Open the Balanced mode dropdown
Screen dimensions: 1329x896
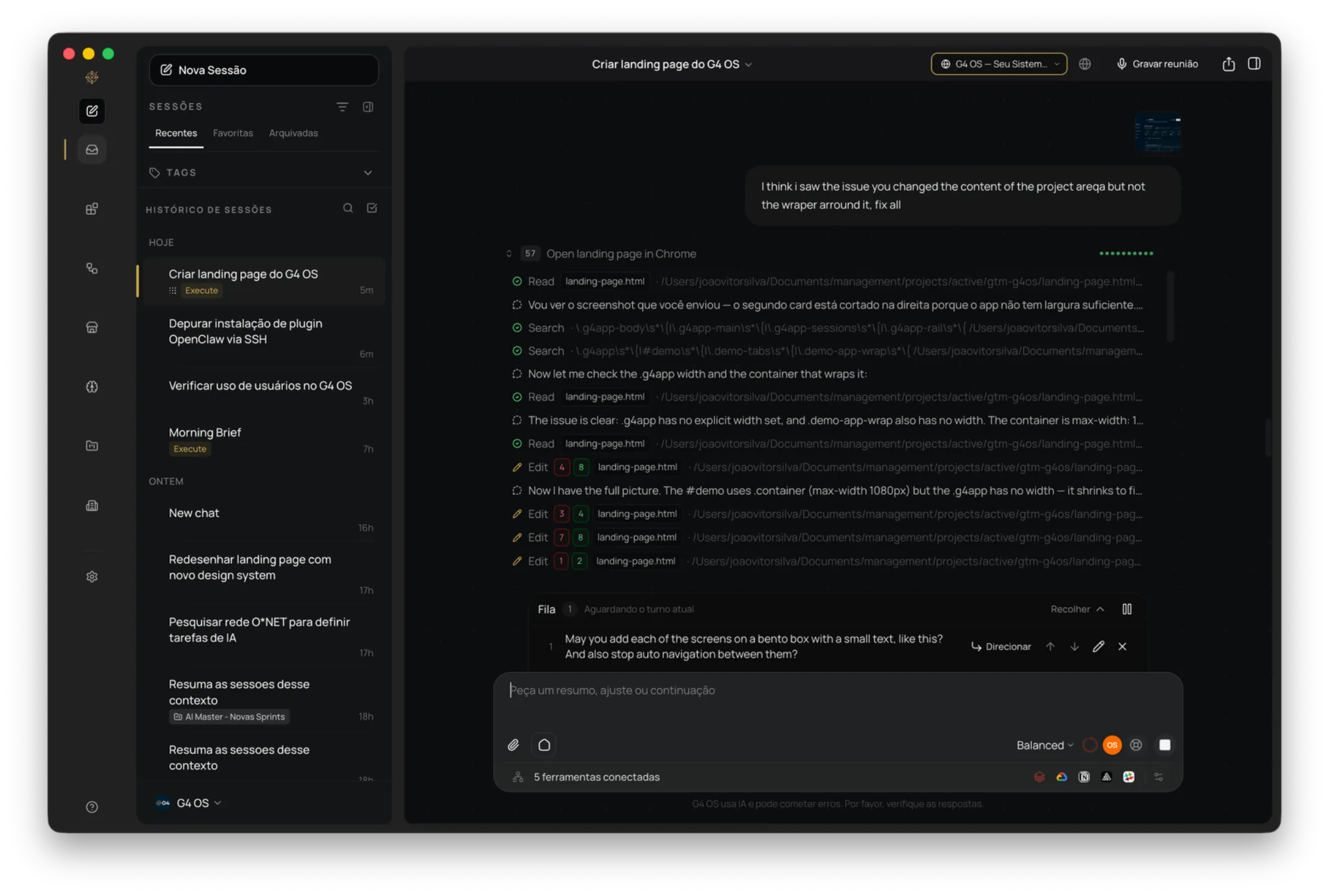(1045, 745)
